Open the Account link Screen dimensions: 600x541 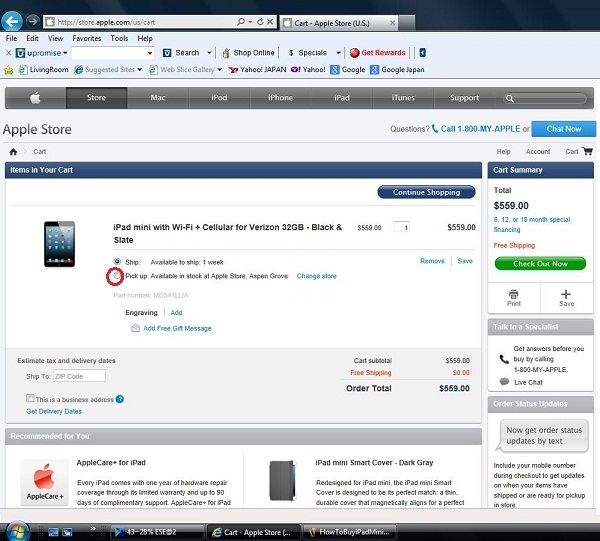[x=538, y=152]
